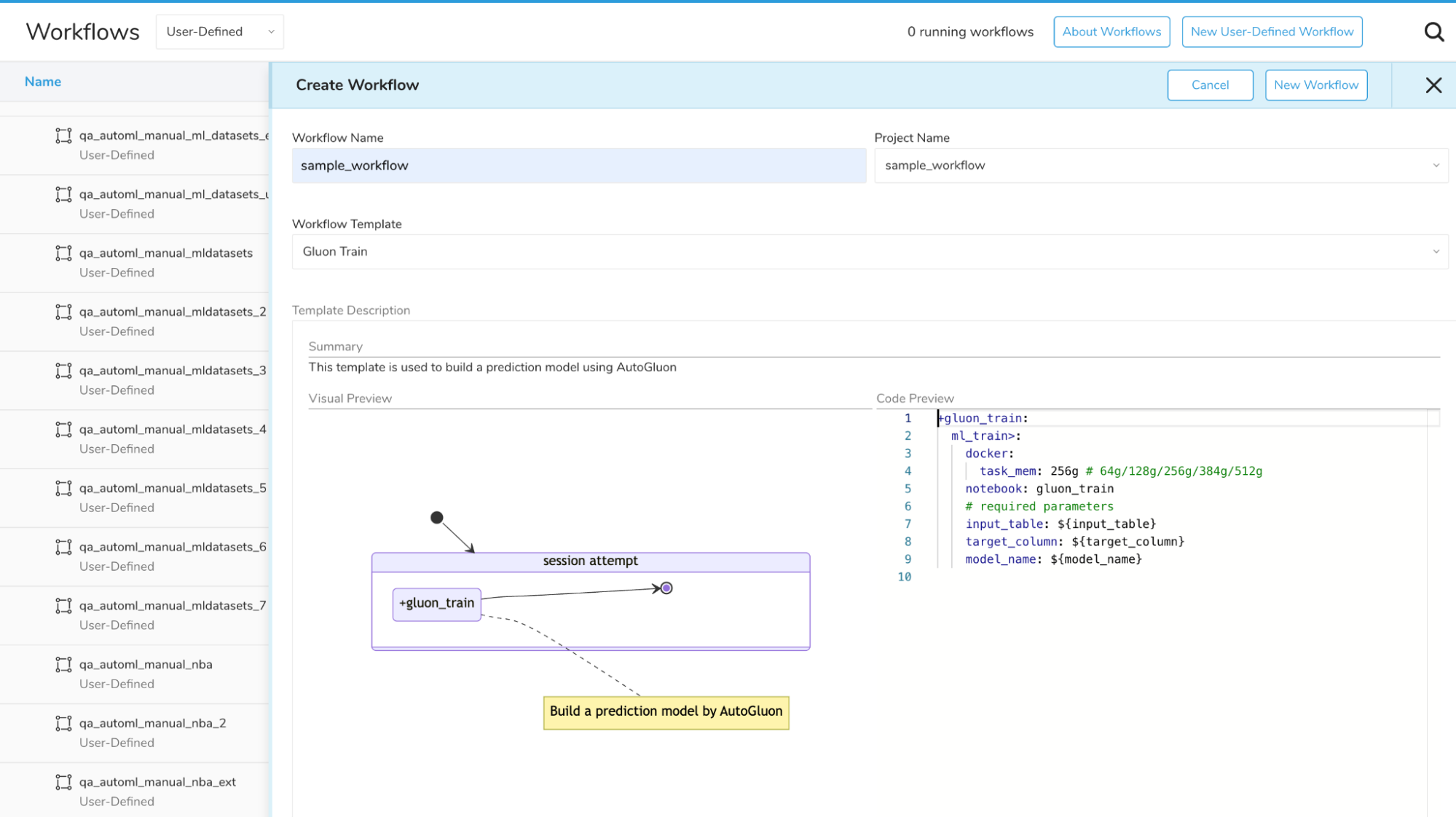Click the search magnifier icon

1433,32
